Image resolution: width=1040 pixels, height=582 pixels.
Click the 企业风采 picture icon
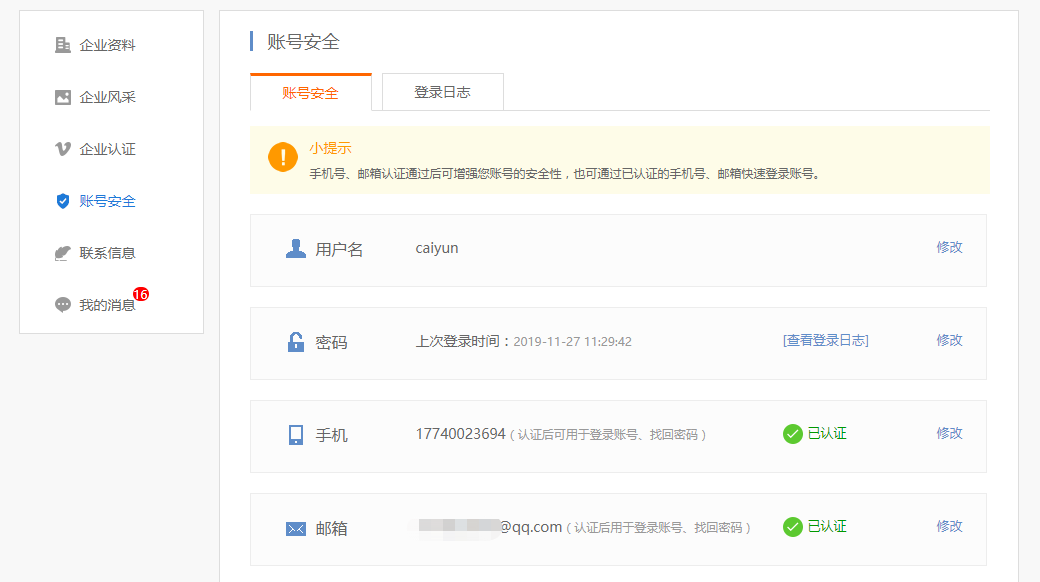click(63, 97)
